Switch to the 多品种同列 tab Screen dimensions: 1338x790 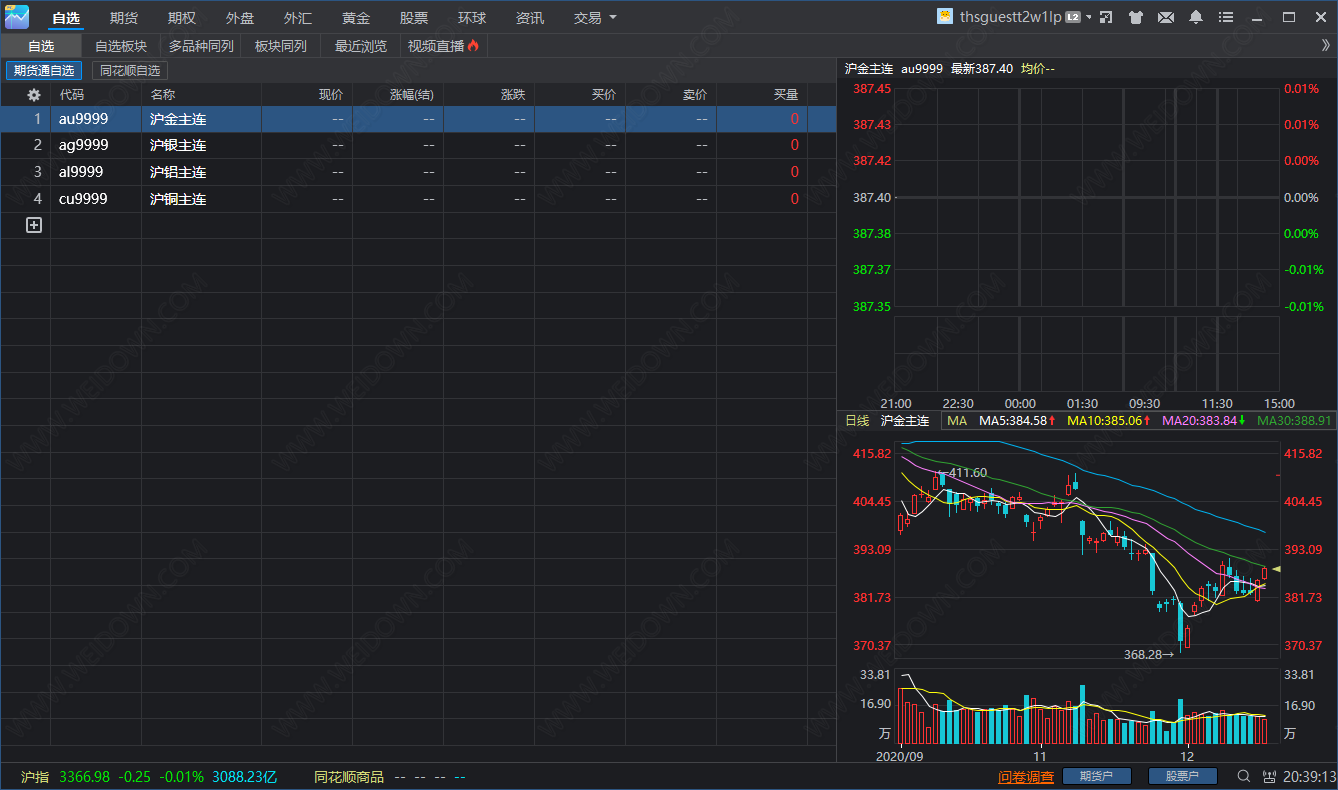click(201, 46)
